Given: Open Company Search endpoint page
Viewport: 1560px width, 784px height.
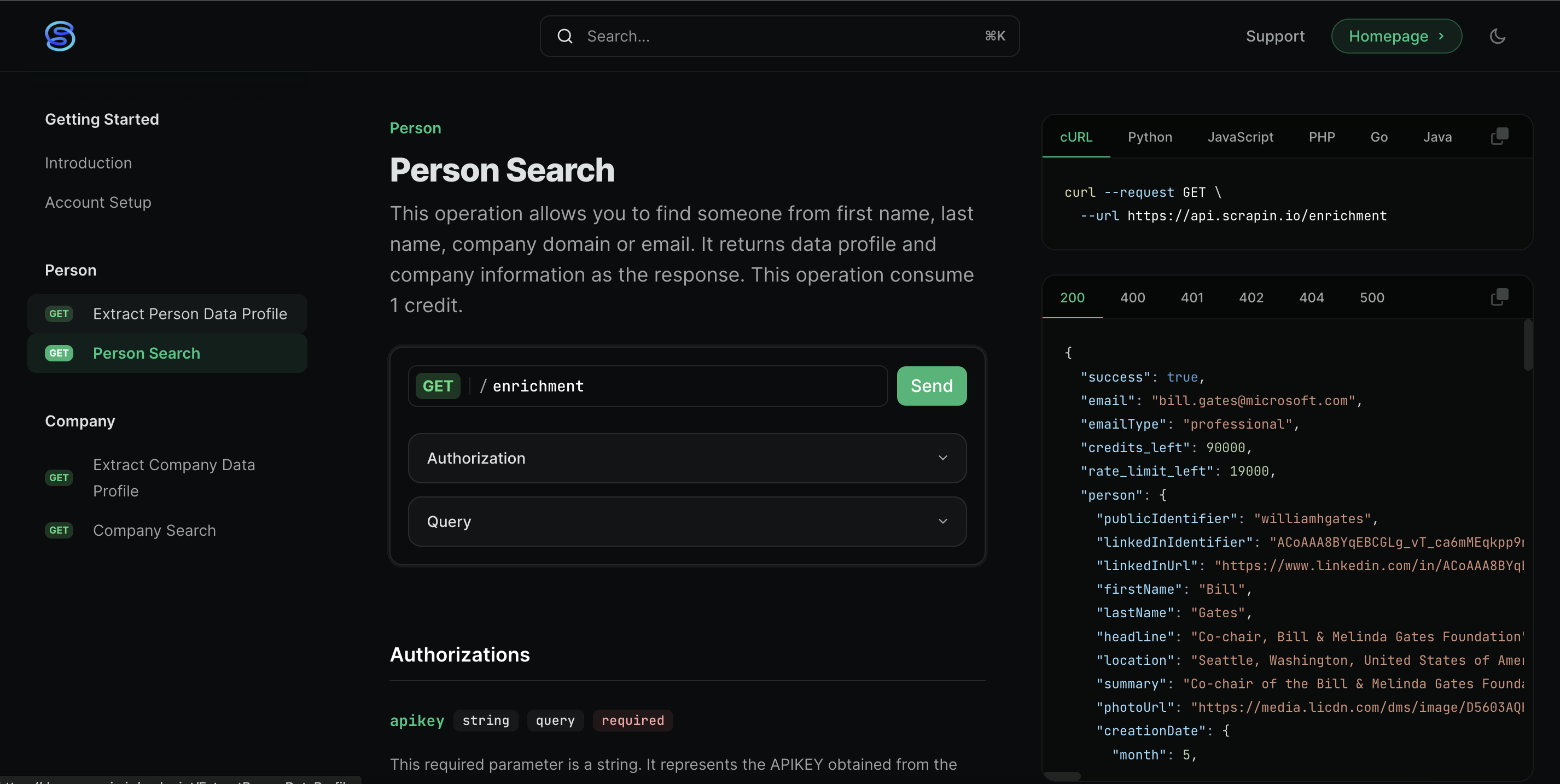Looking at the screenshot, I should coord(167,530).
